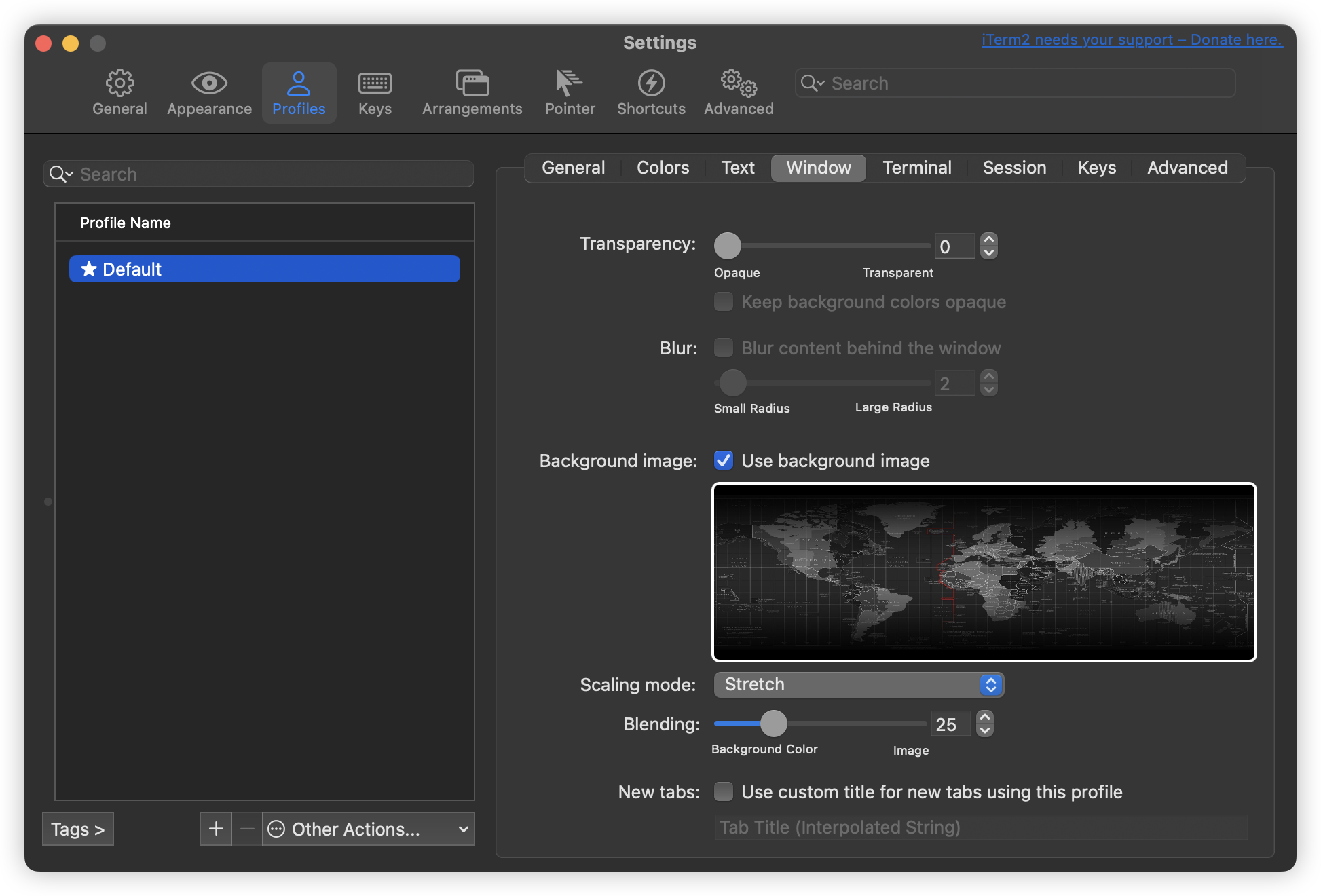Viewport: 1321px width, 896px height.
Task: Switch to the Terminal profile tab
Action: [x=916, y=168]
